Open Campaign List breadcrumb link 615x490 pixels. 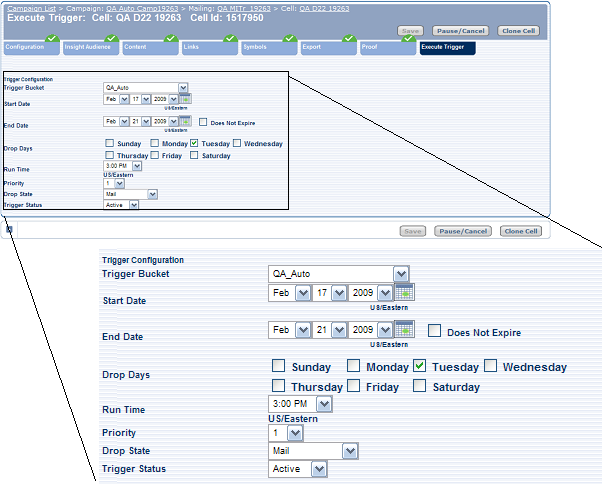pos(31,7)
